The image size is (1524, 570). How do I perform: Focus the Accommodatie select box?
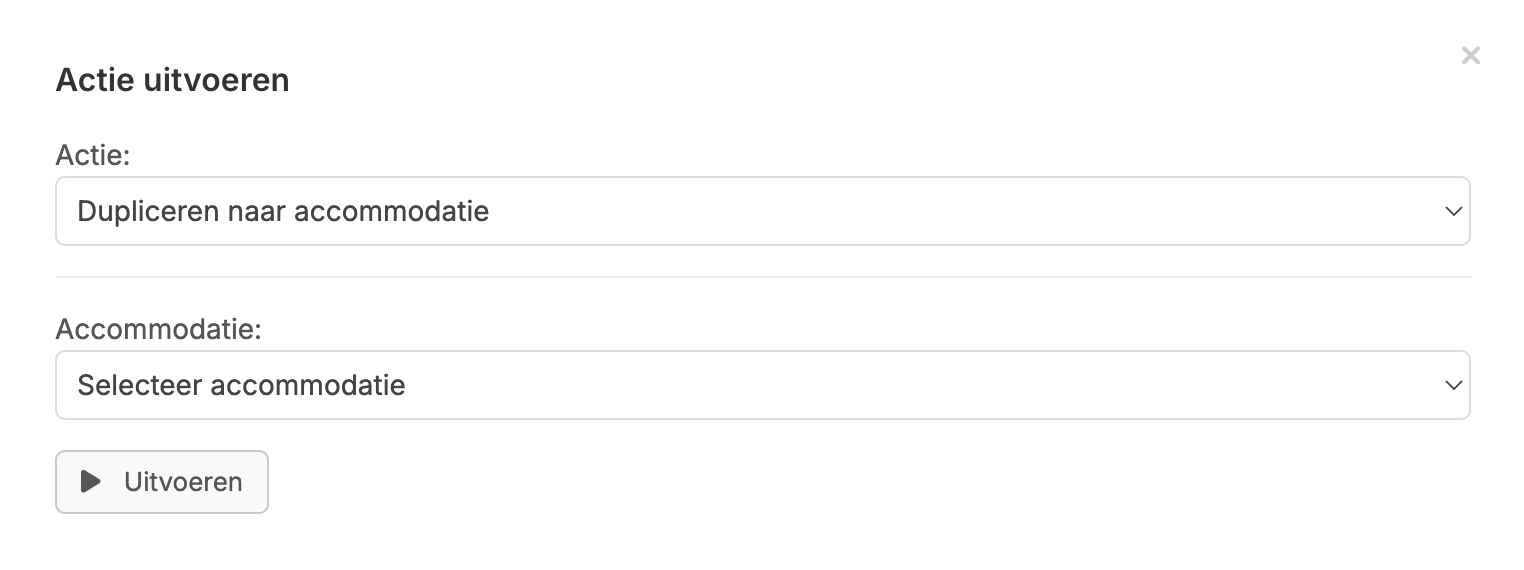pyautogui.click(x=762, y=385)
